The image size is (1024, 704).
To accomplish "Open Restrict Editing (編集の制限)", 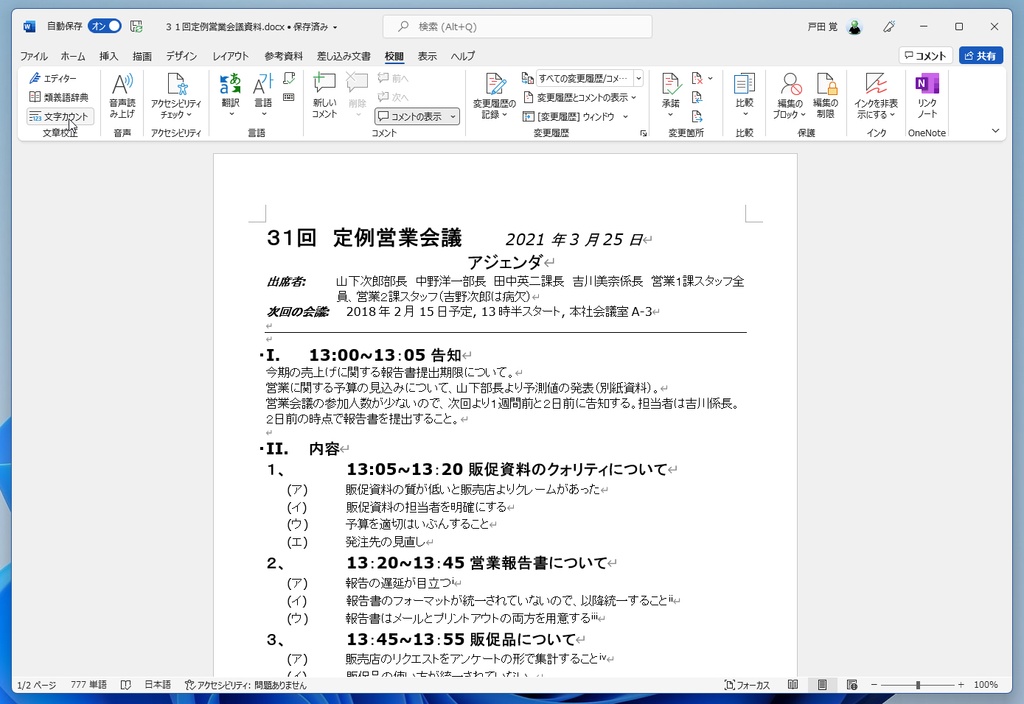I will tap(825, 95).
